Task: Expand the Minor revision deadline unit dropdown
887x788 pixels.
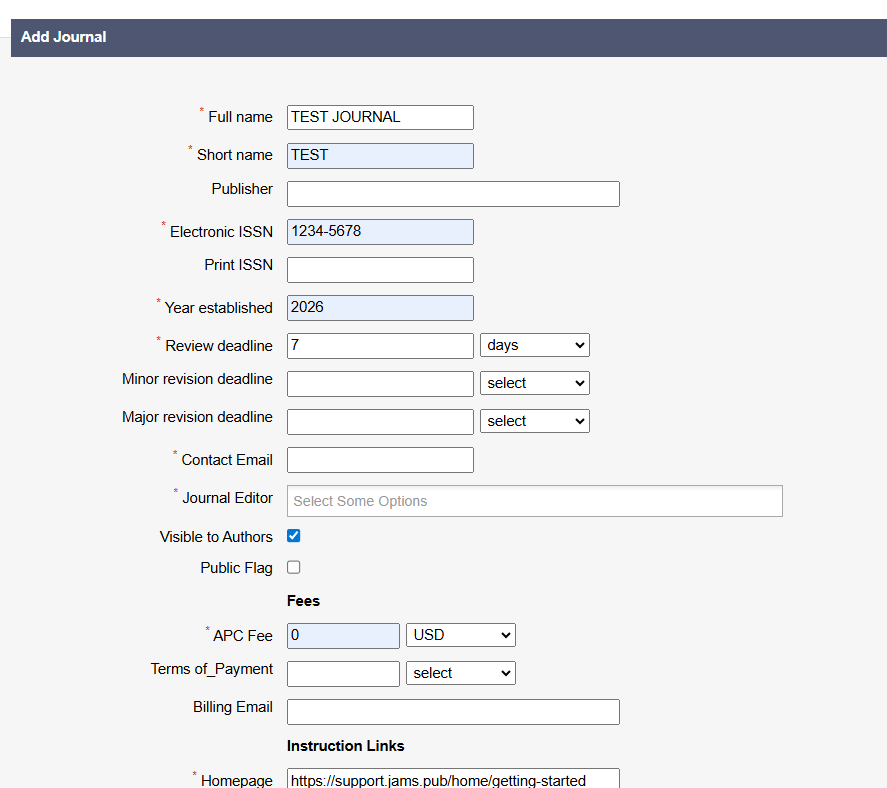Action: click(x=534, y=383)
